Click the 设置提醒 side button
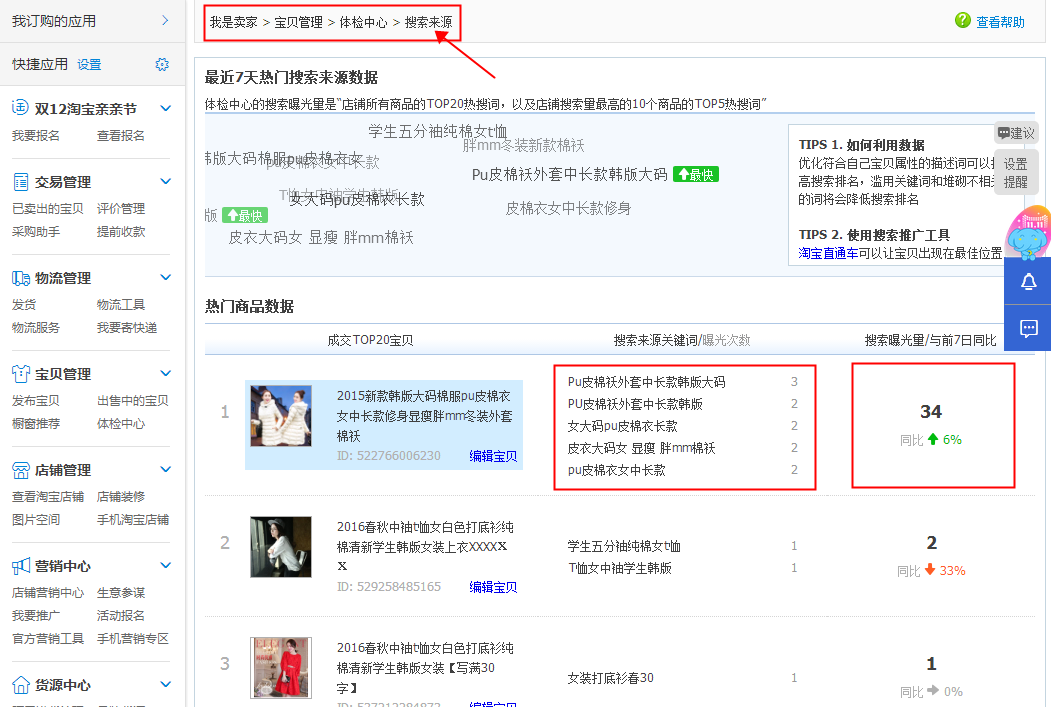Viewport: 1051px width, 707px height. pos(1016,173)
